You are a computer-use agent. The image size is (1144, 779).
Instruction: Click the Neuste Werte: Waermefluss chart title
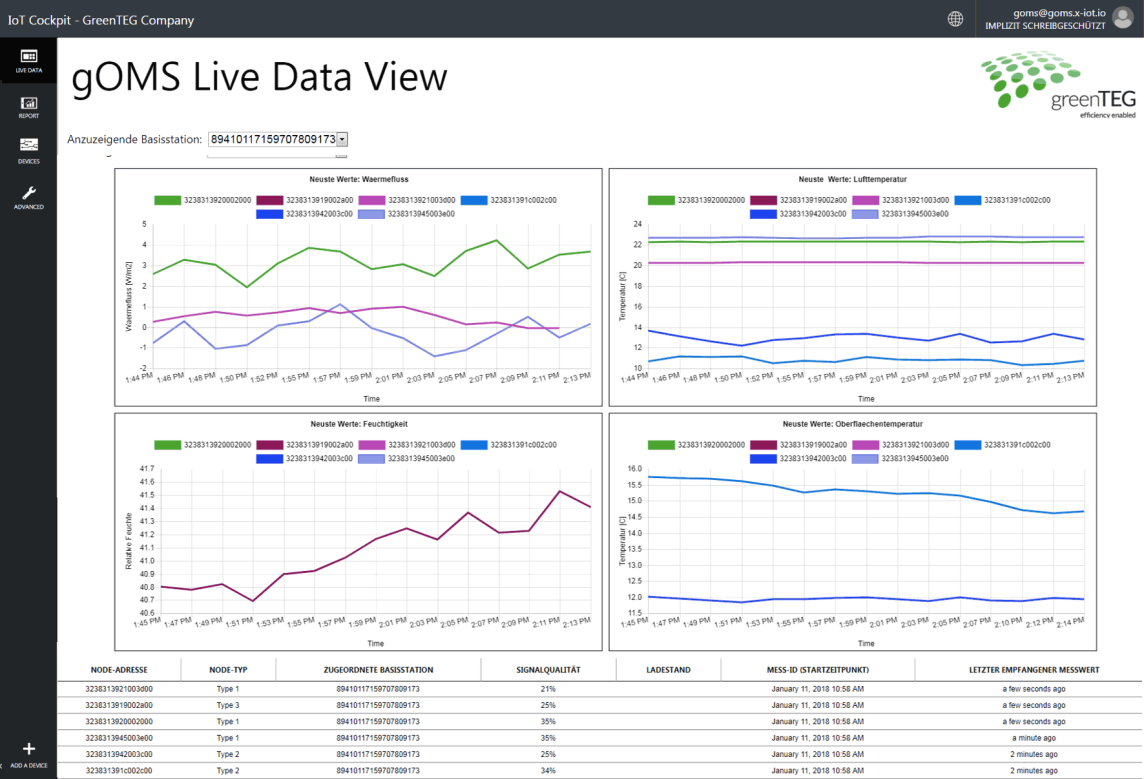[x=358, y=179]
